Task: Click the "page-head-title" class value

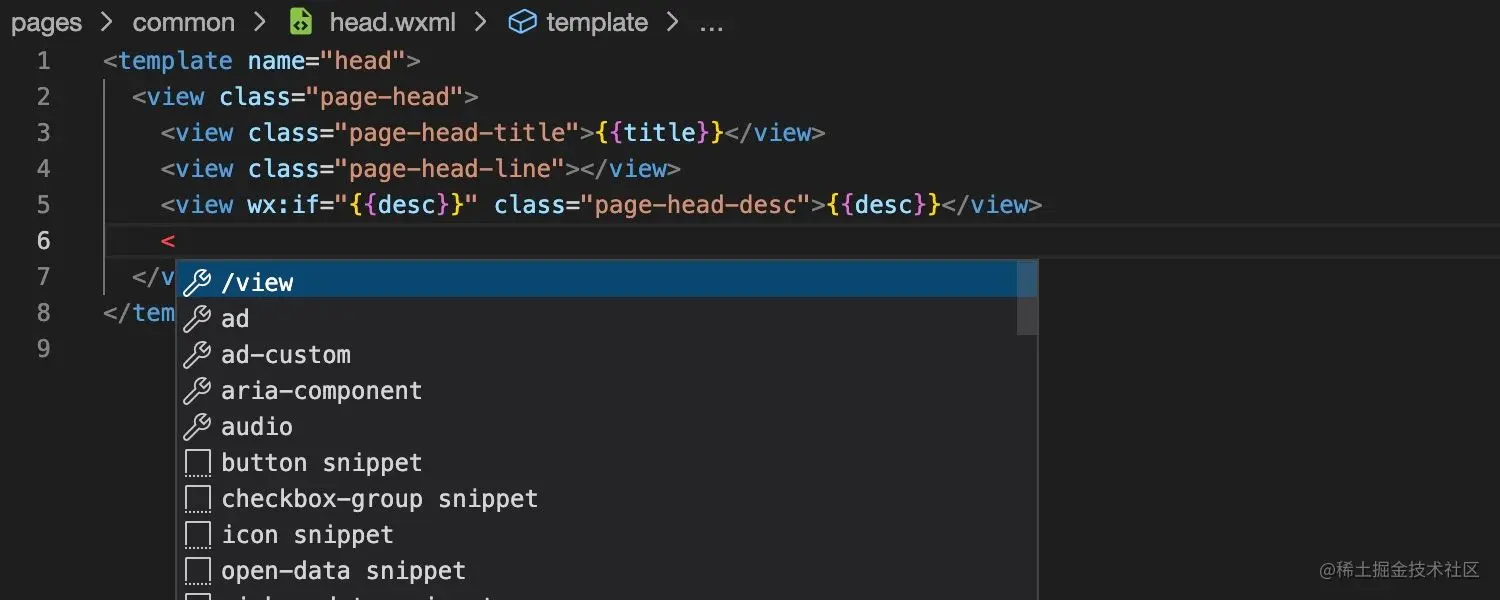Action: [457, 133]
